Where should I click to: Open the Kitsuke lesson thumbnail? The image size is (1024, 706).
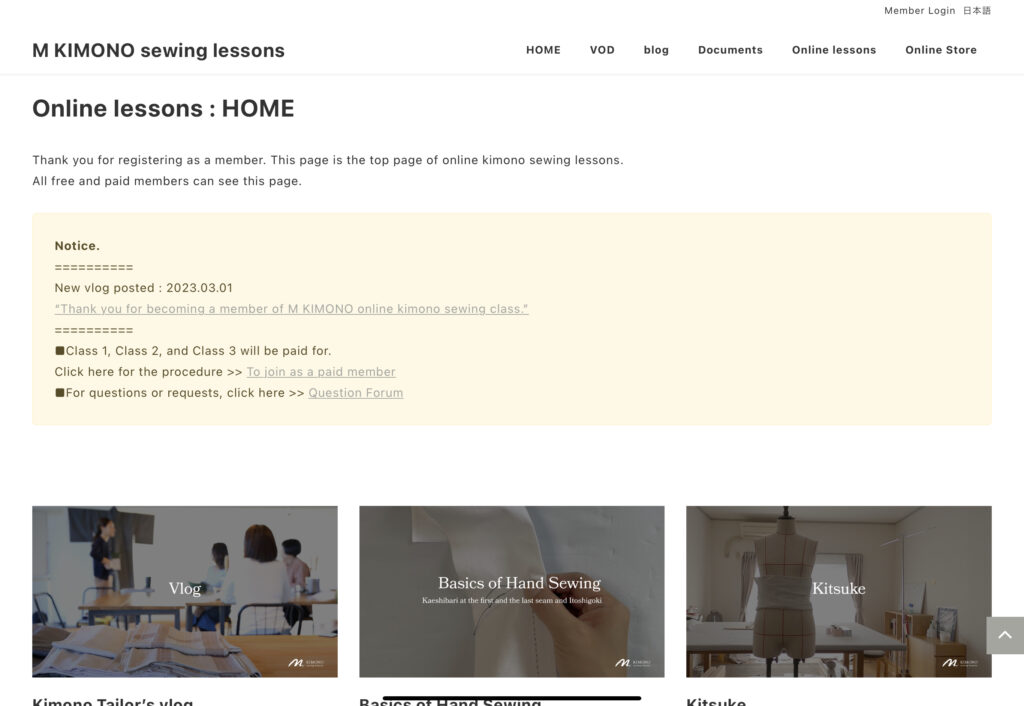(839, 591)
